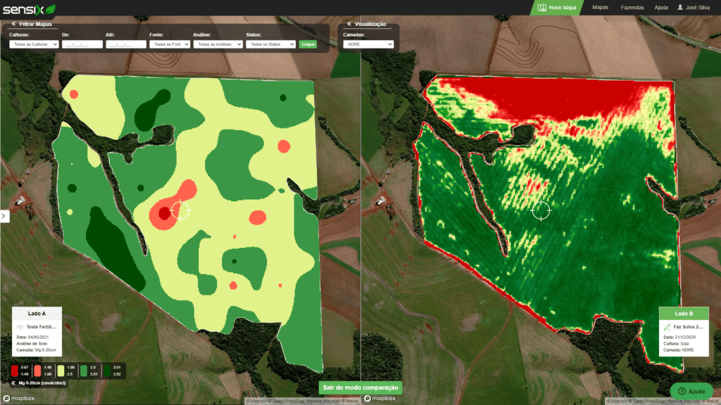Click the dark red legend swatch
Image resolution: width=721 pixels, height=405 pixels.
[15, 371]
